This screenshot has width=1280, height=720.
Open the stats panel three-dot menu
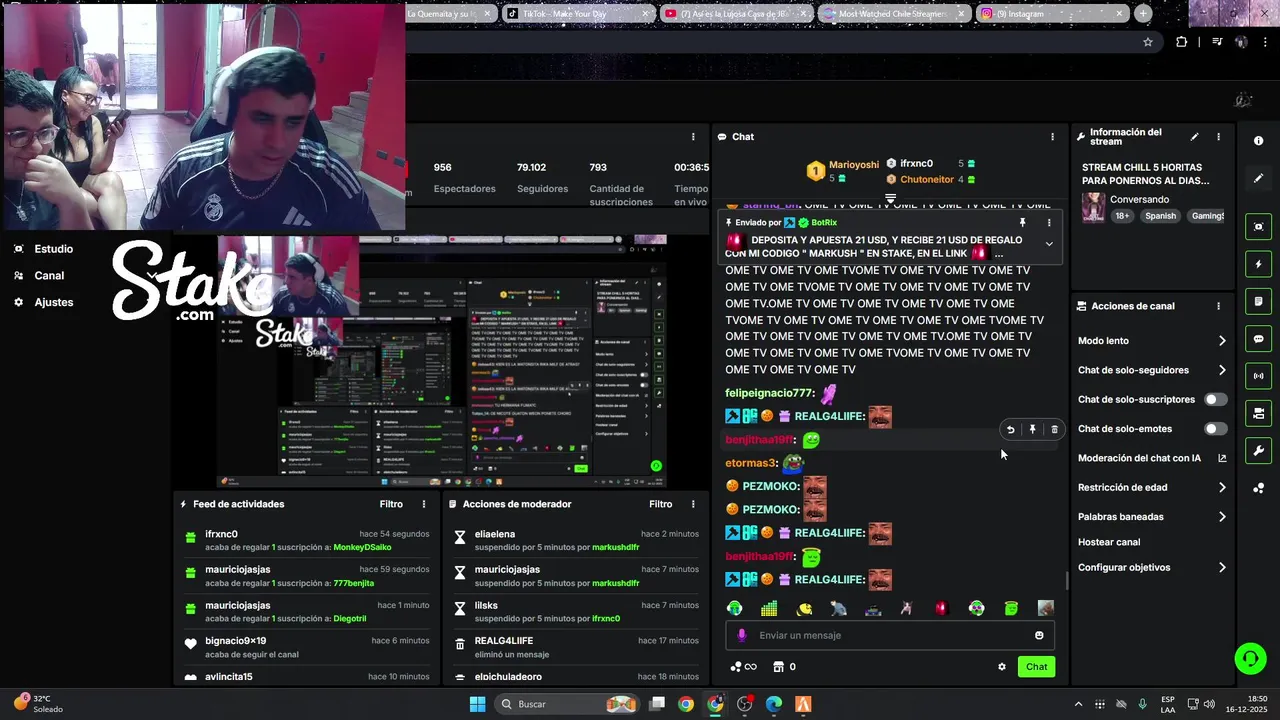[693, 137]
